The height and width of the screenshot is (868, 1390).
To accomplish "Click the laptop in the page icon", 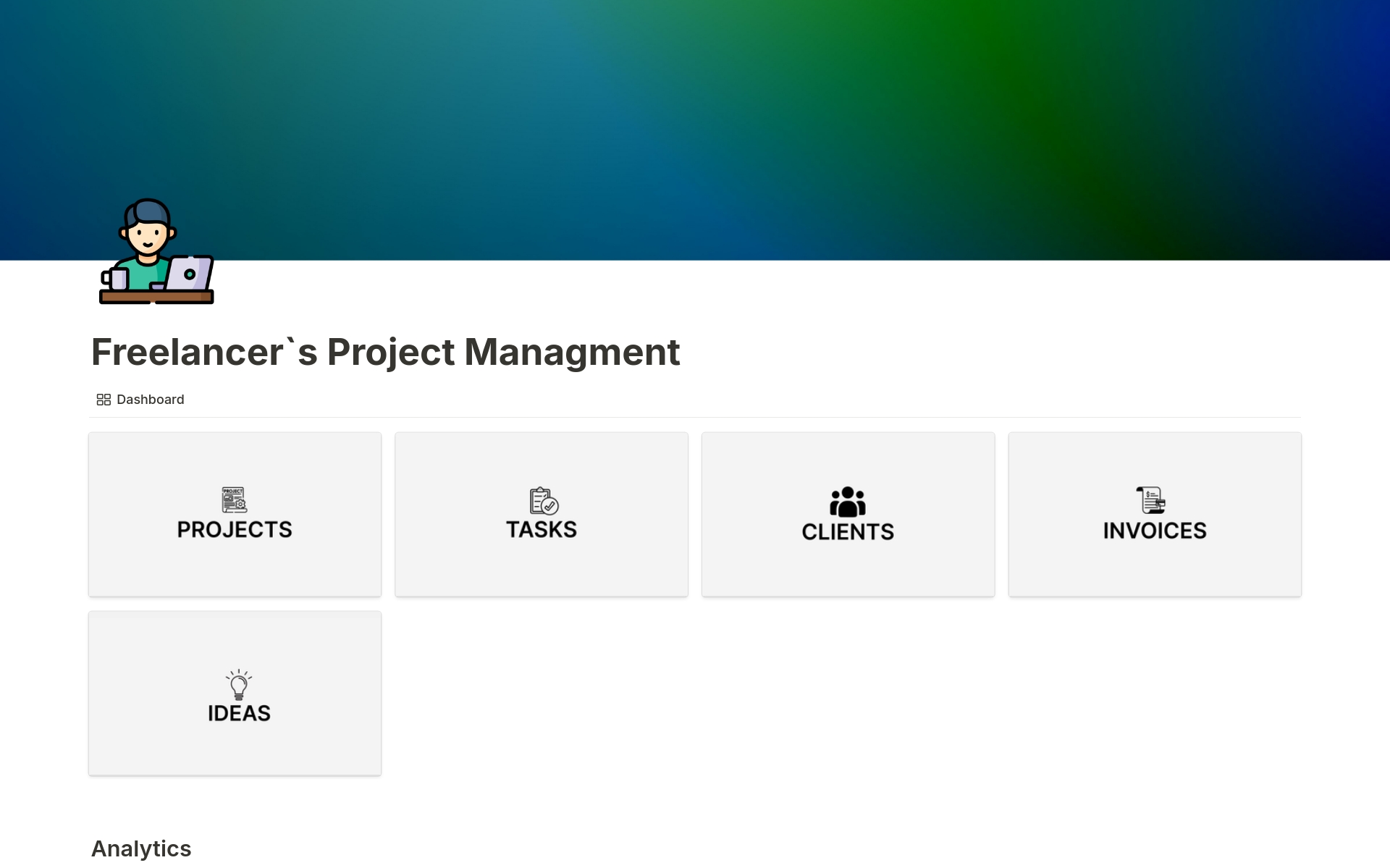I will [188, 274].
